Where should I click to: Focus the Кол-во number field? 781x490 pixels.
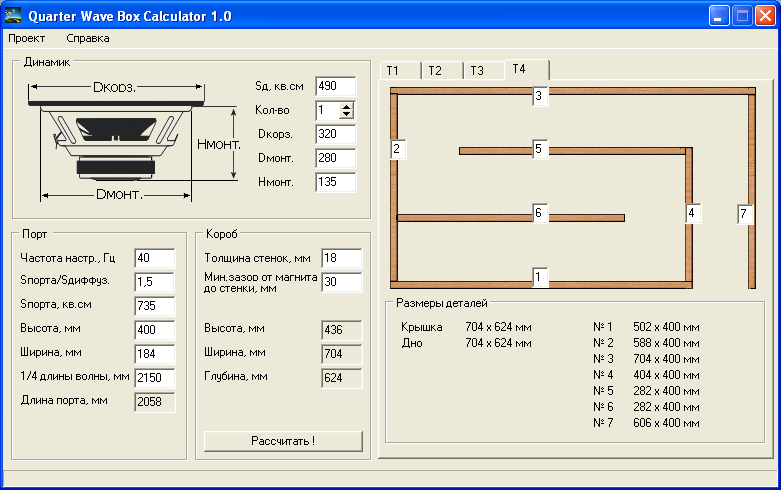(328, 110)
